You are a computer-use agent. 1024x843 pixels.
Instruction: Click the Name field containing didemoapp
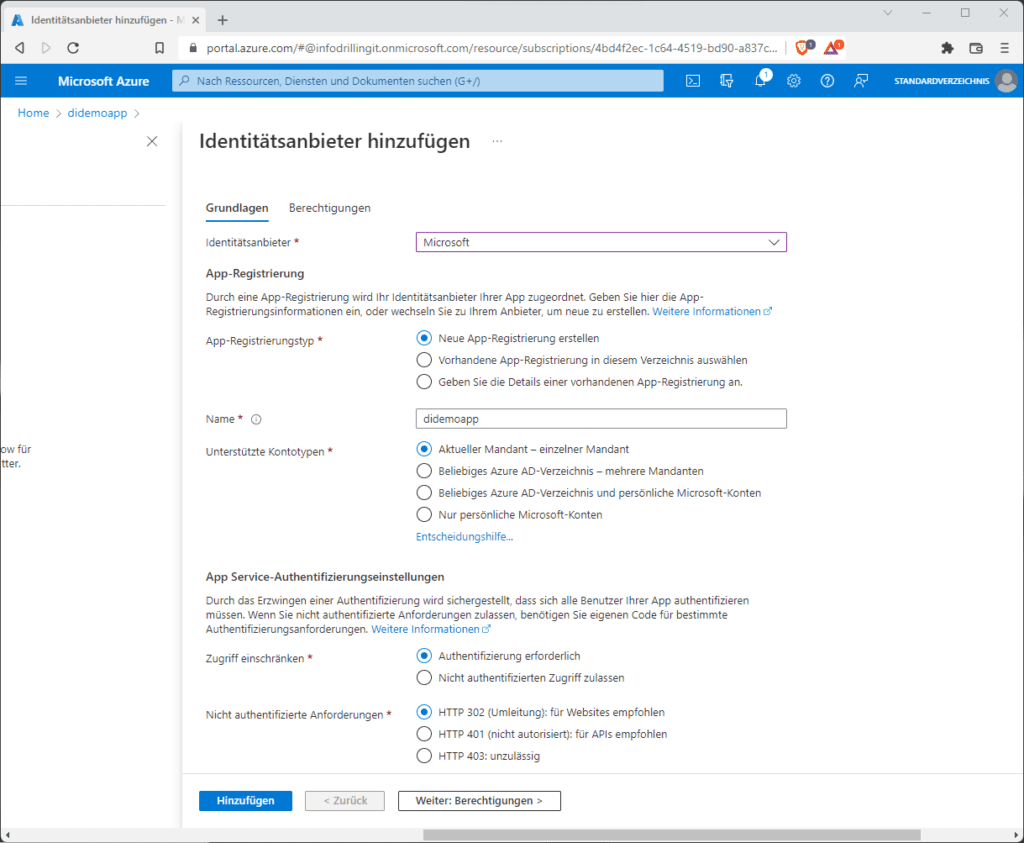(x=601, y=419)
